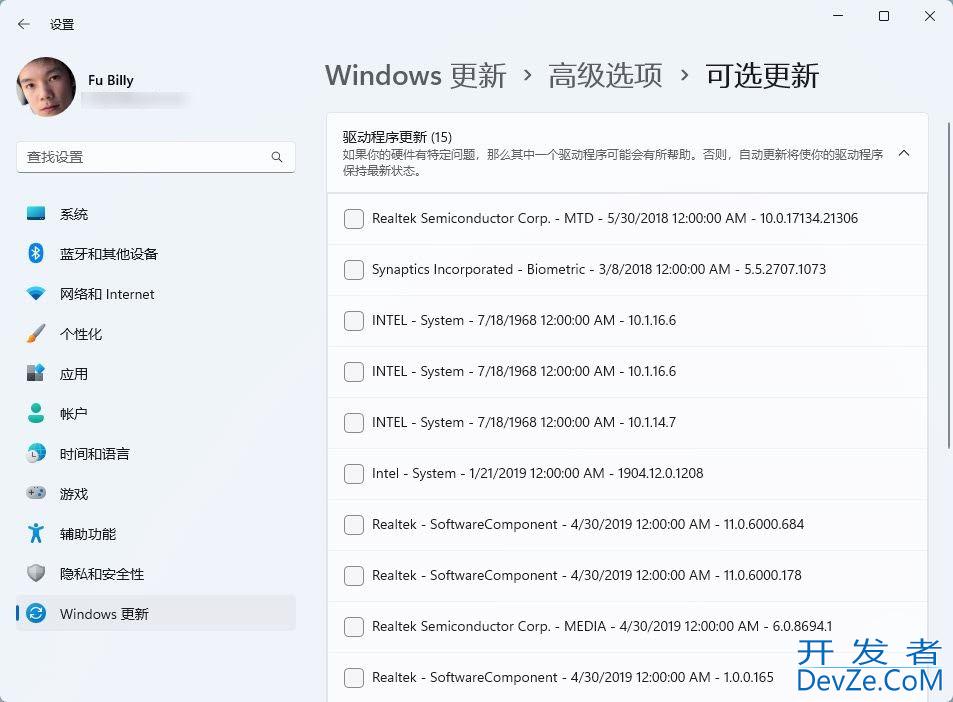Click the Wi-Fi network icon
This screenshot has height=702, width=953.
(x=36, y=294)
